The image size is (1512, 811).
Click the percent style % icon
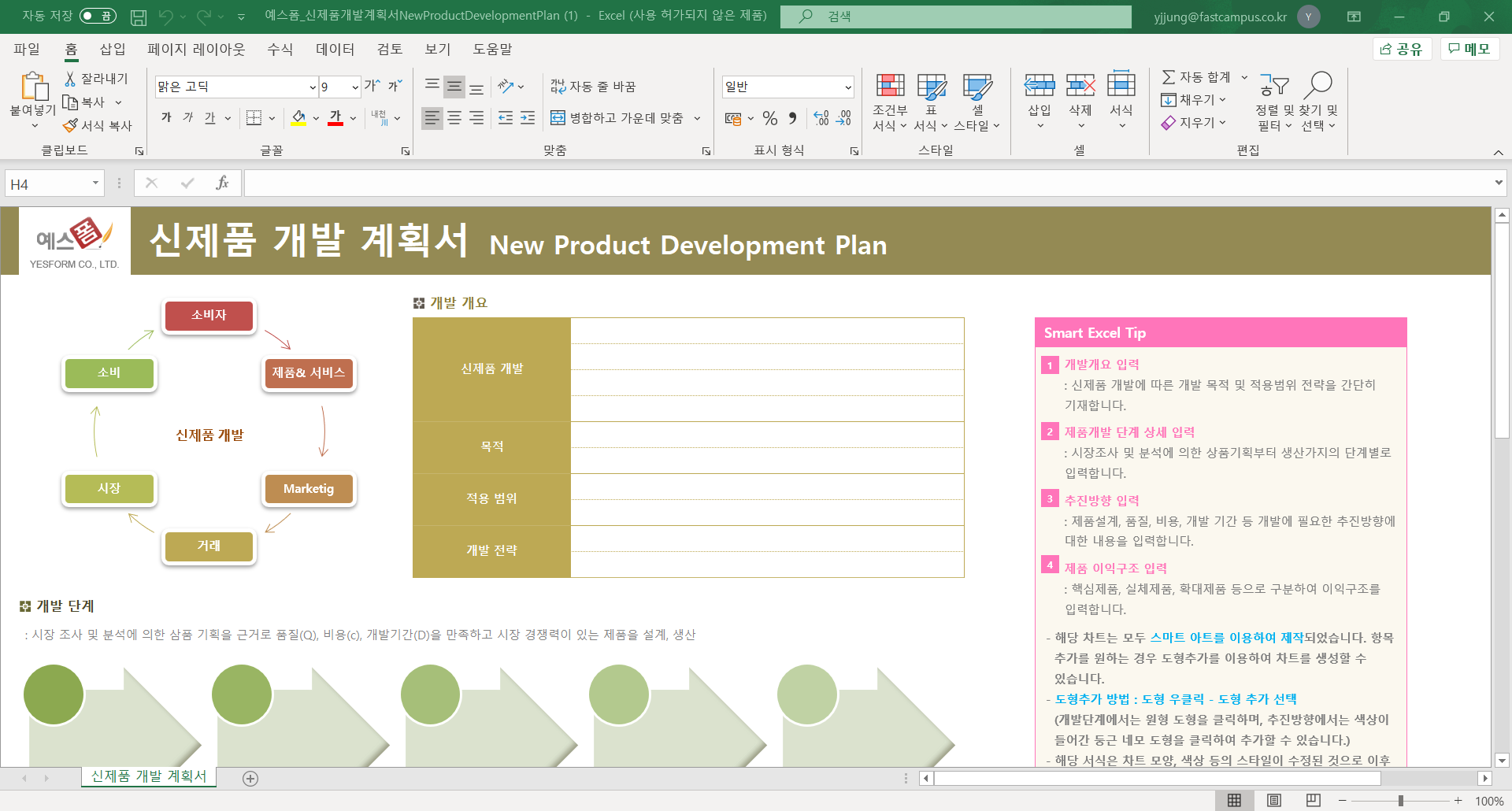click(x=770, y=118)
